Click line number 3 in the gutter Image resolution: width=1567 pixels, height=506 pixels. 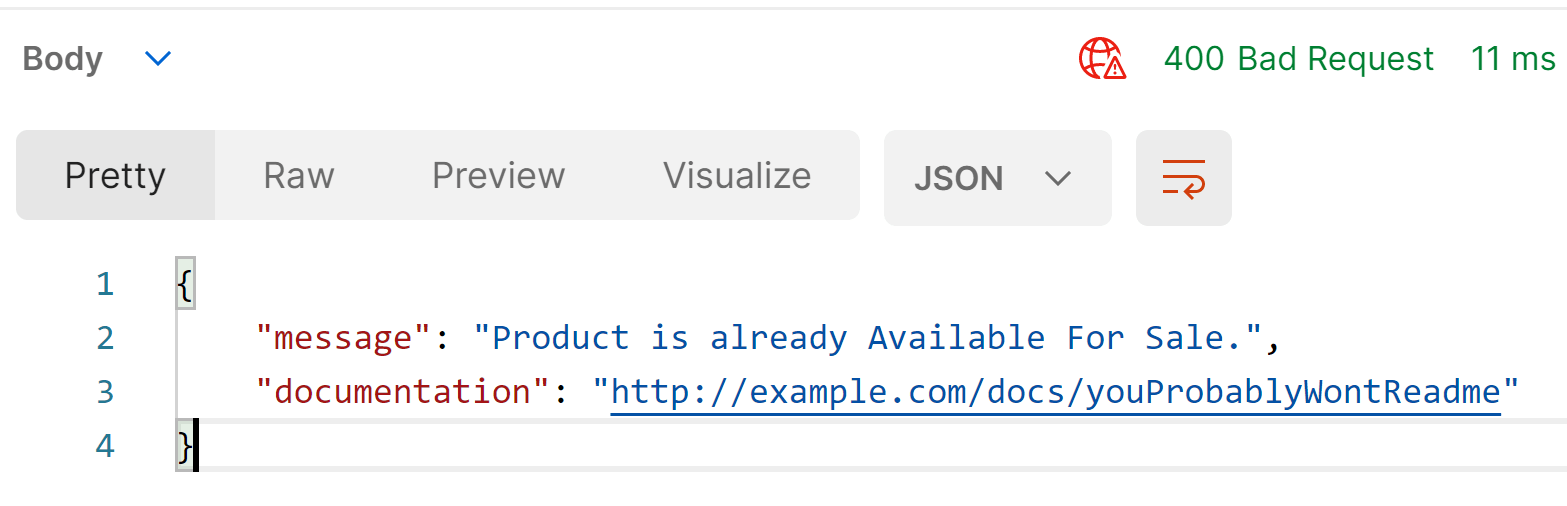[x=105, y=391]
